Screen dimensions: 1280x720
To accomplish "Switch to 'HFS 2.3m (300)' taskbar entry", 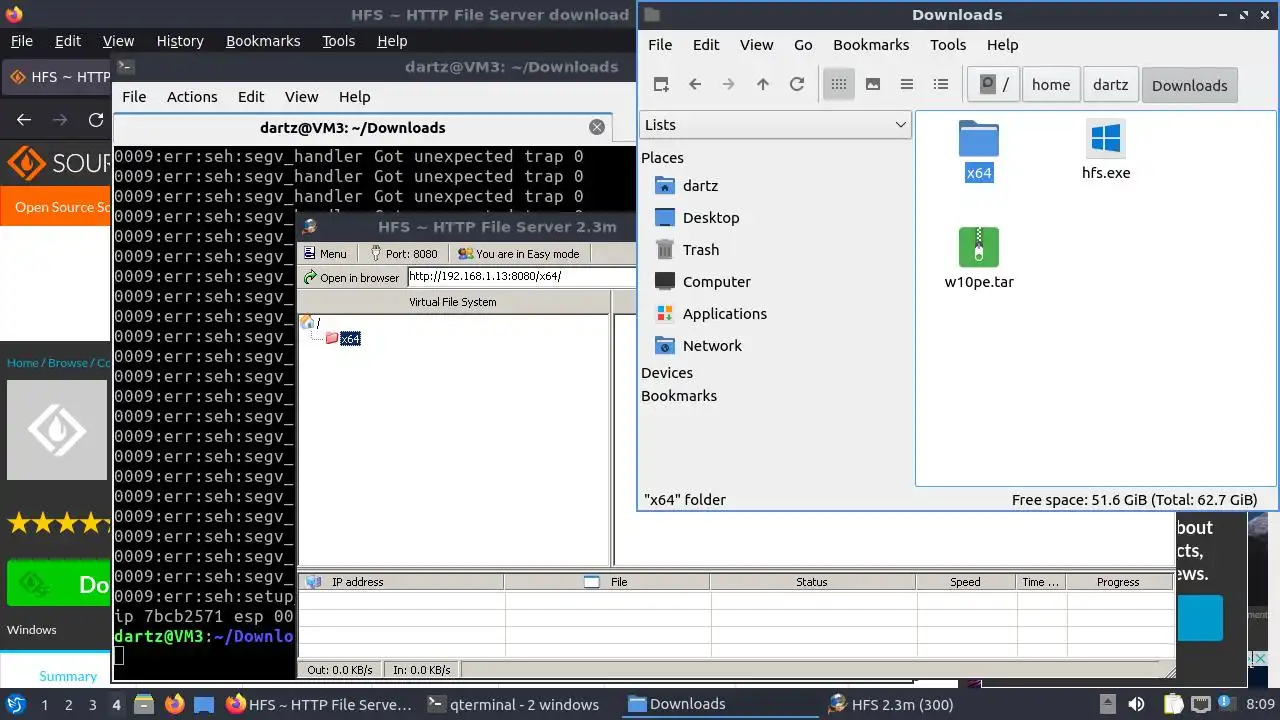I will [891, 704].
